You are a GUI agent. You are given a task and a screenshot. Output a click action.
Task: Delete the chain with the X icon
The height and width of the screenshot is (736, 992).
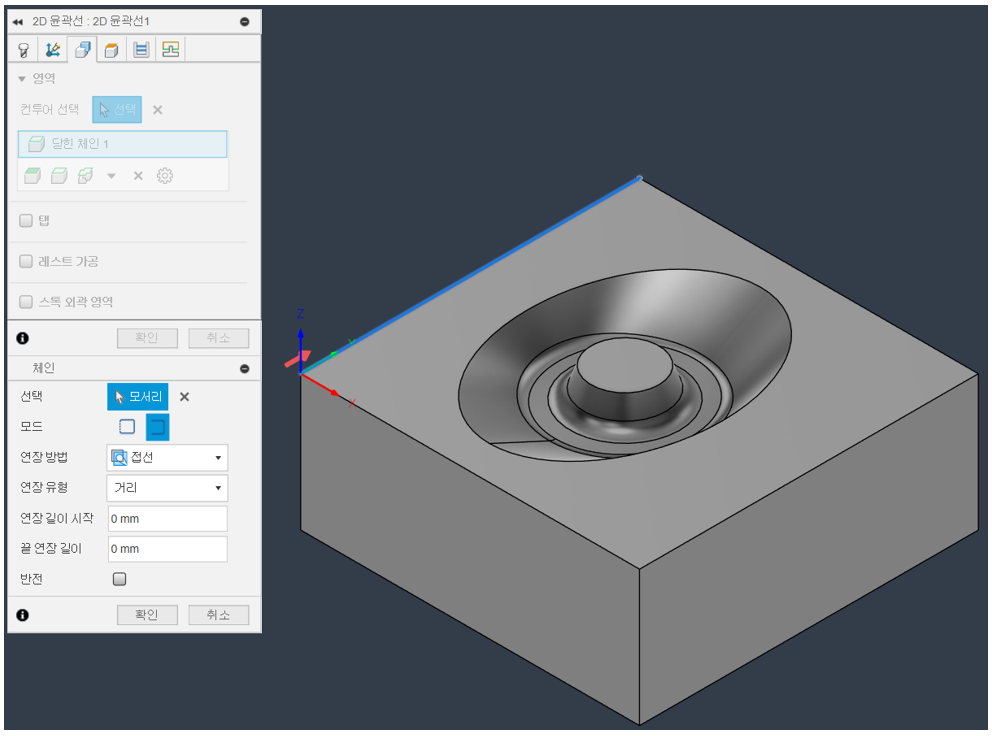[138, 176]
